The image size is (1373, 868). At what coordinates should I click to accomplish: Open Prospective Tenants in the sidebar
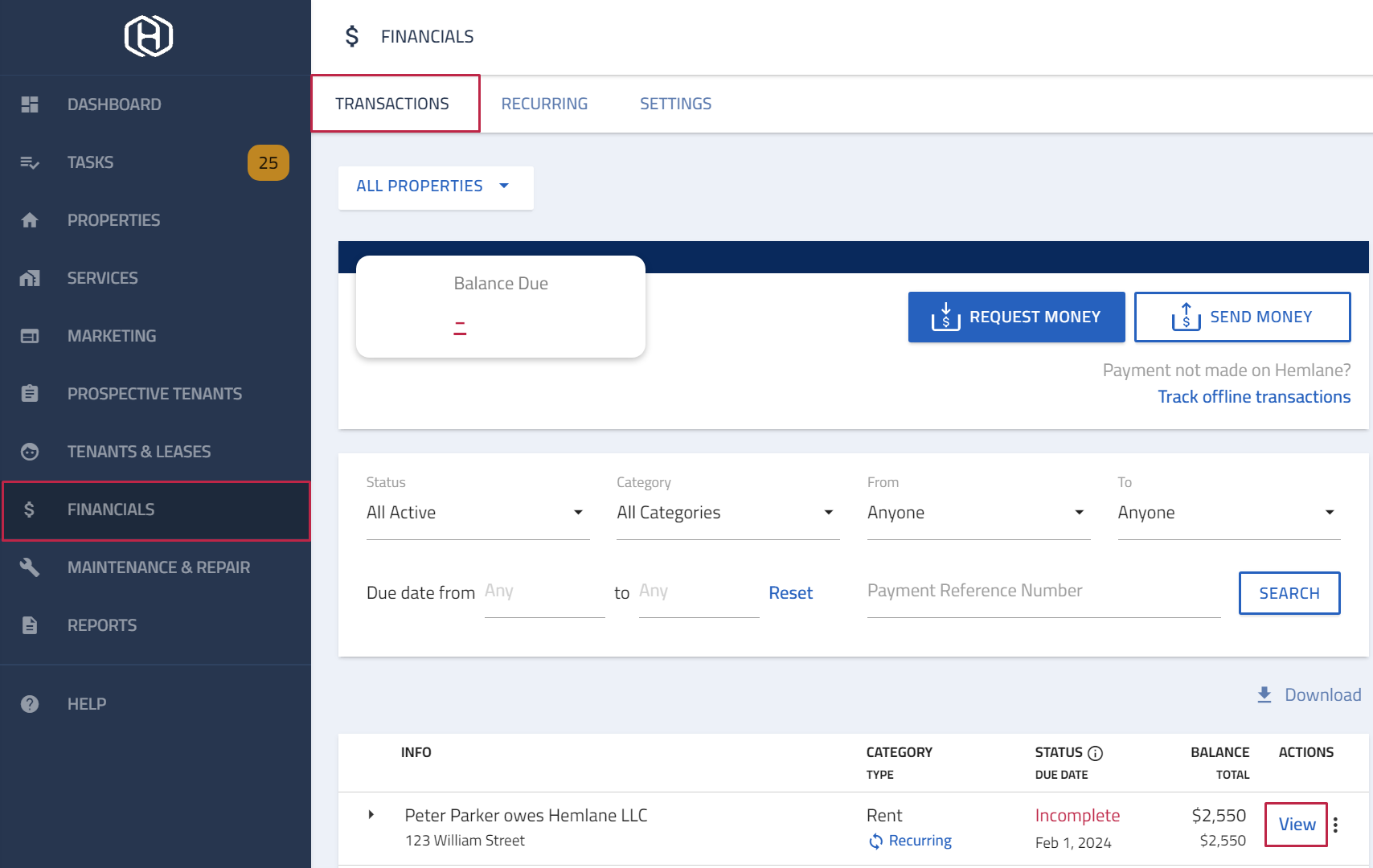[x=155, y=394]
